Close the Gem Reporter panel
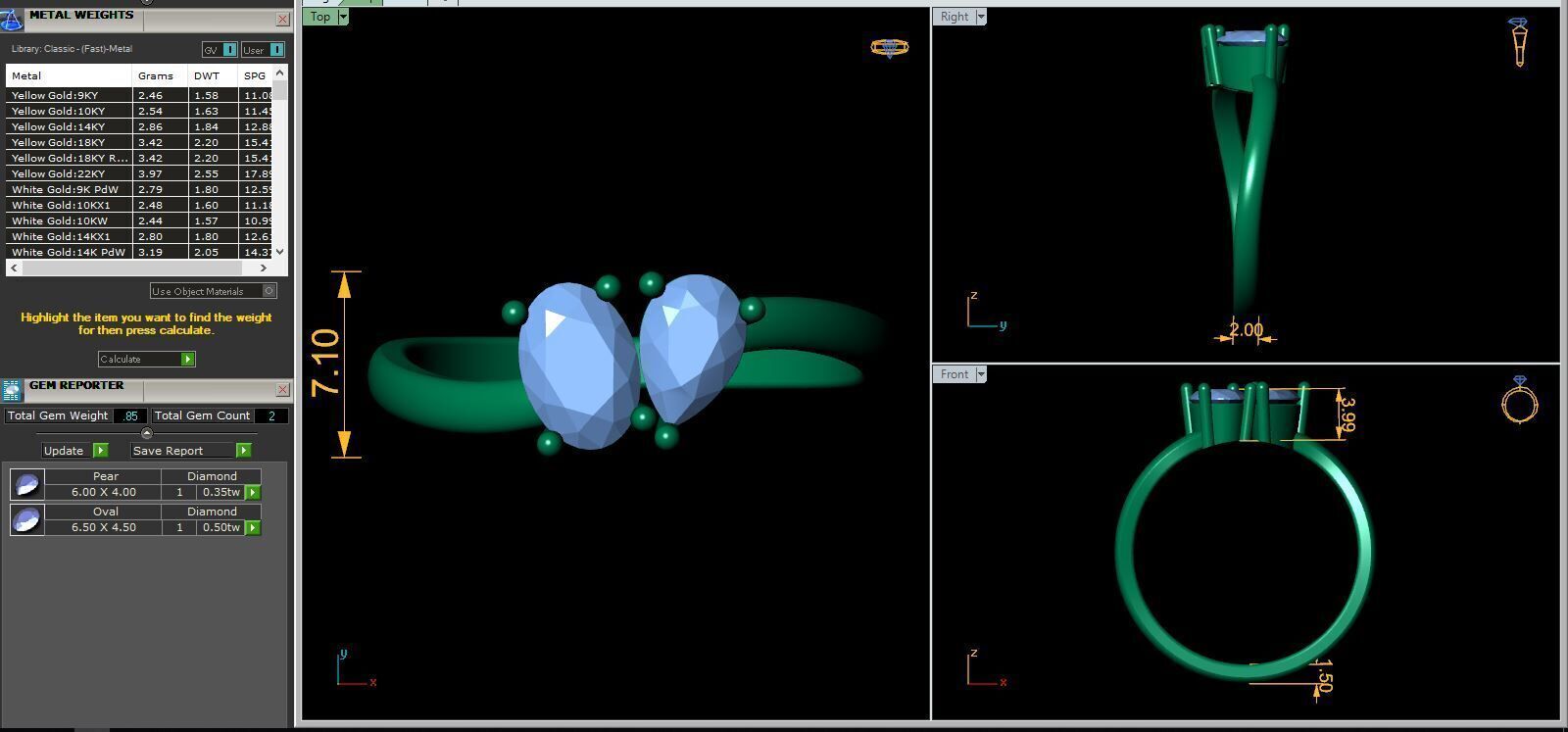The image size is (1568, 732). [282, 389]
